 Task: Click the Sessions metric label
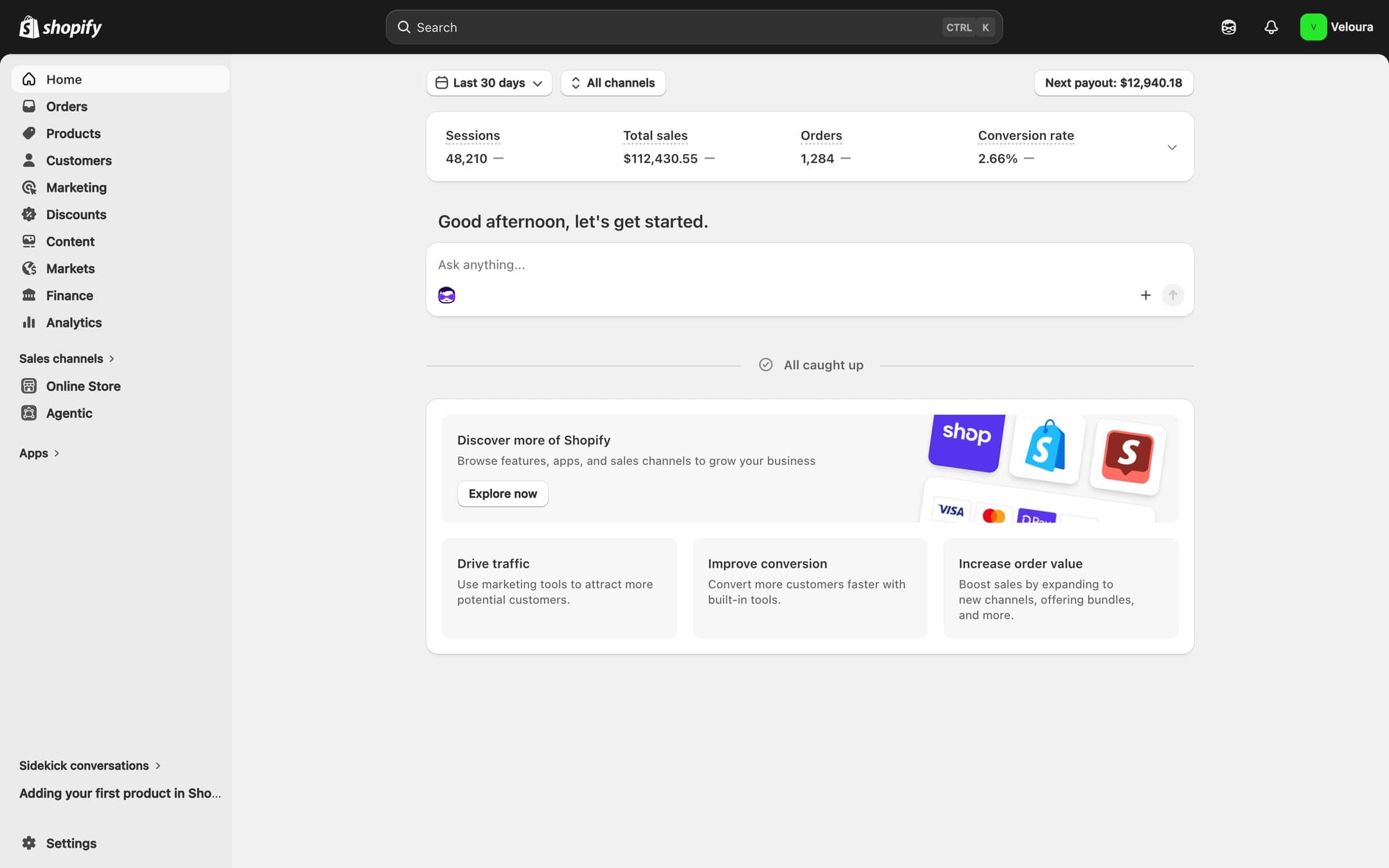pos(473,136)
